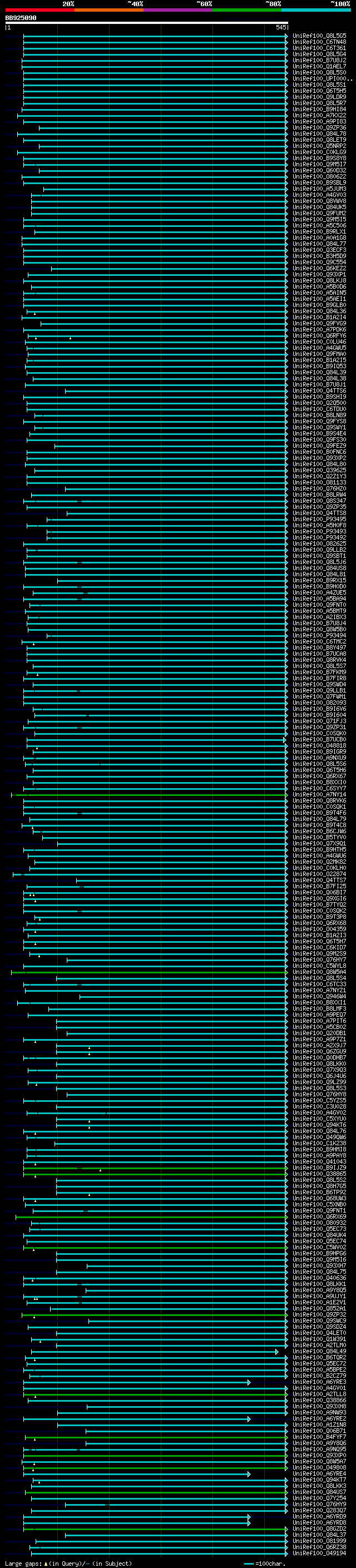Select hit label UniRef100_Q8W5B0
The width and height of the screenshot is (356, 1568).
point(319,630)
